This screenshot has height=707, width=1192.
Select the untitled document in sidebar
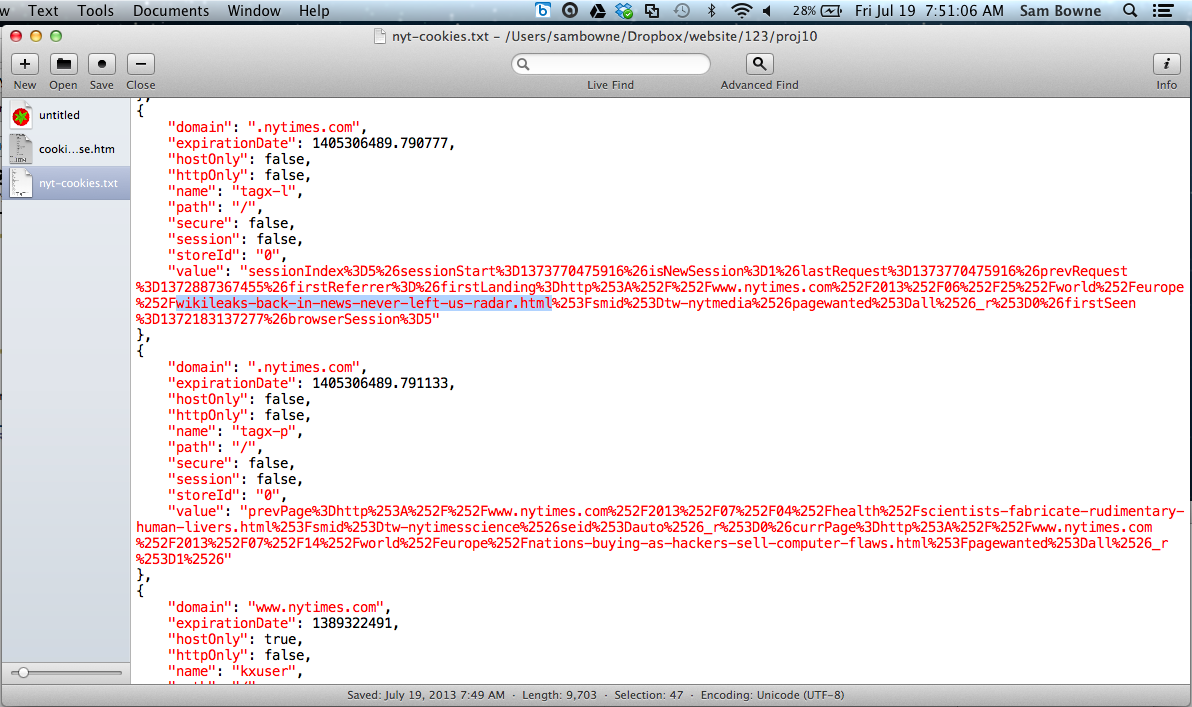[59, 115]
